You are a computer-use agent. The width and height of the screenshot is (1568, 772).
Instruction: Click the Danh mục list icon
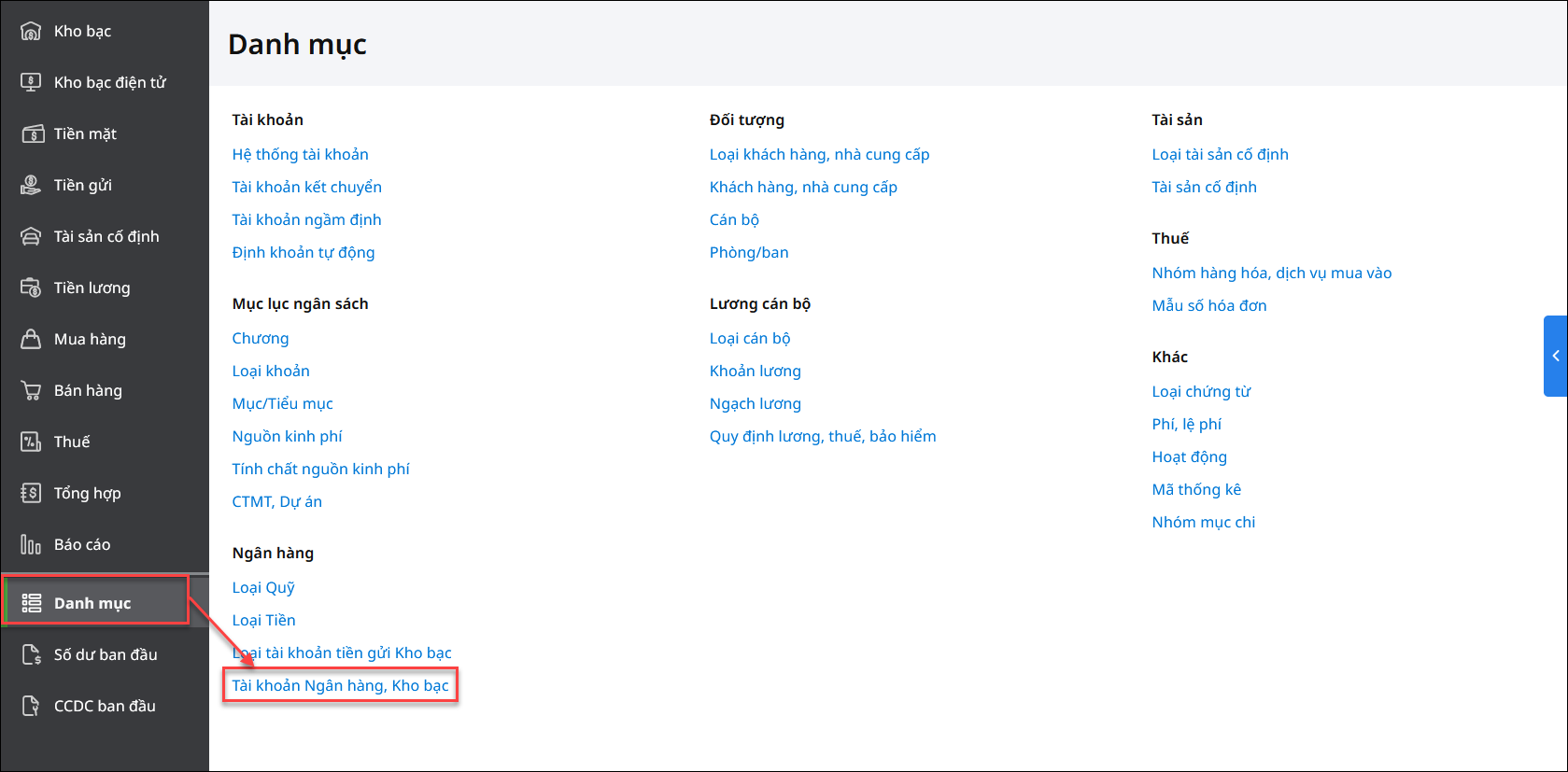click(31, 603)
